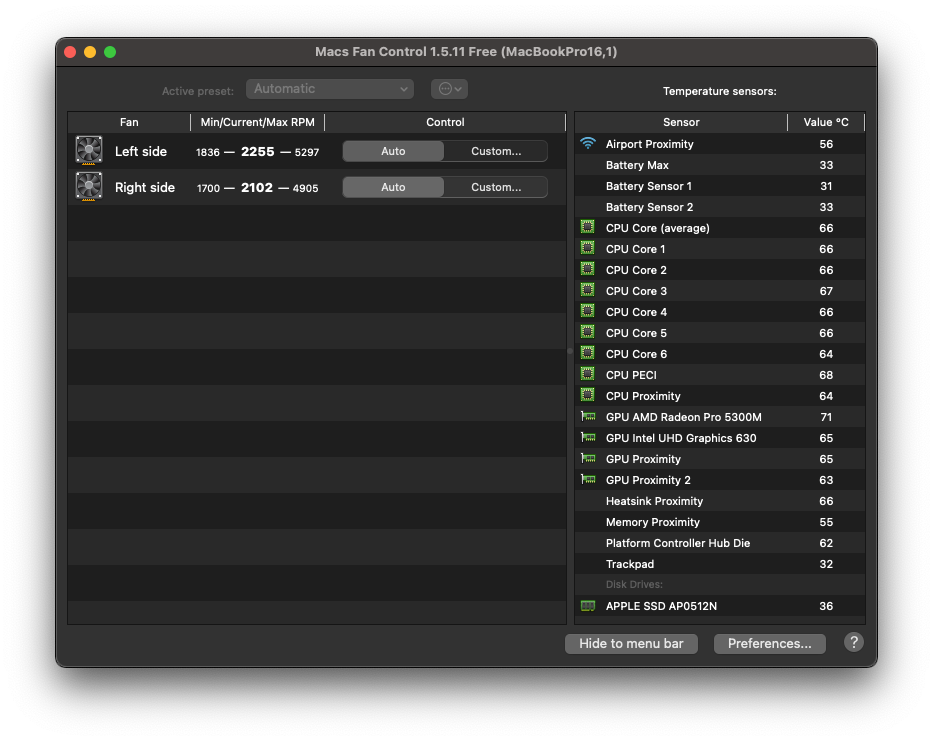Viewport: 933px width, 741px height.
Task: Open the preset options ellipsis menu
Action: [449, 89]
